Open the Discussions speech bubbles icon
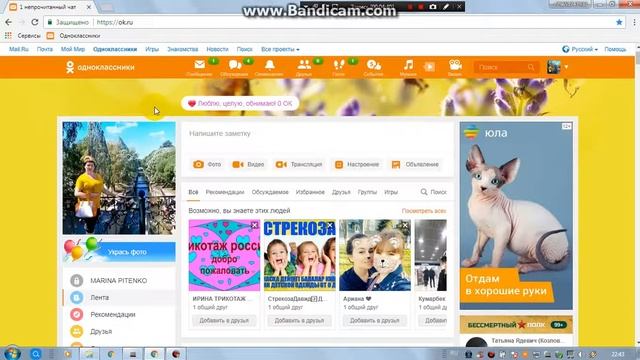640x360 pixels. (235, 64)
